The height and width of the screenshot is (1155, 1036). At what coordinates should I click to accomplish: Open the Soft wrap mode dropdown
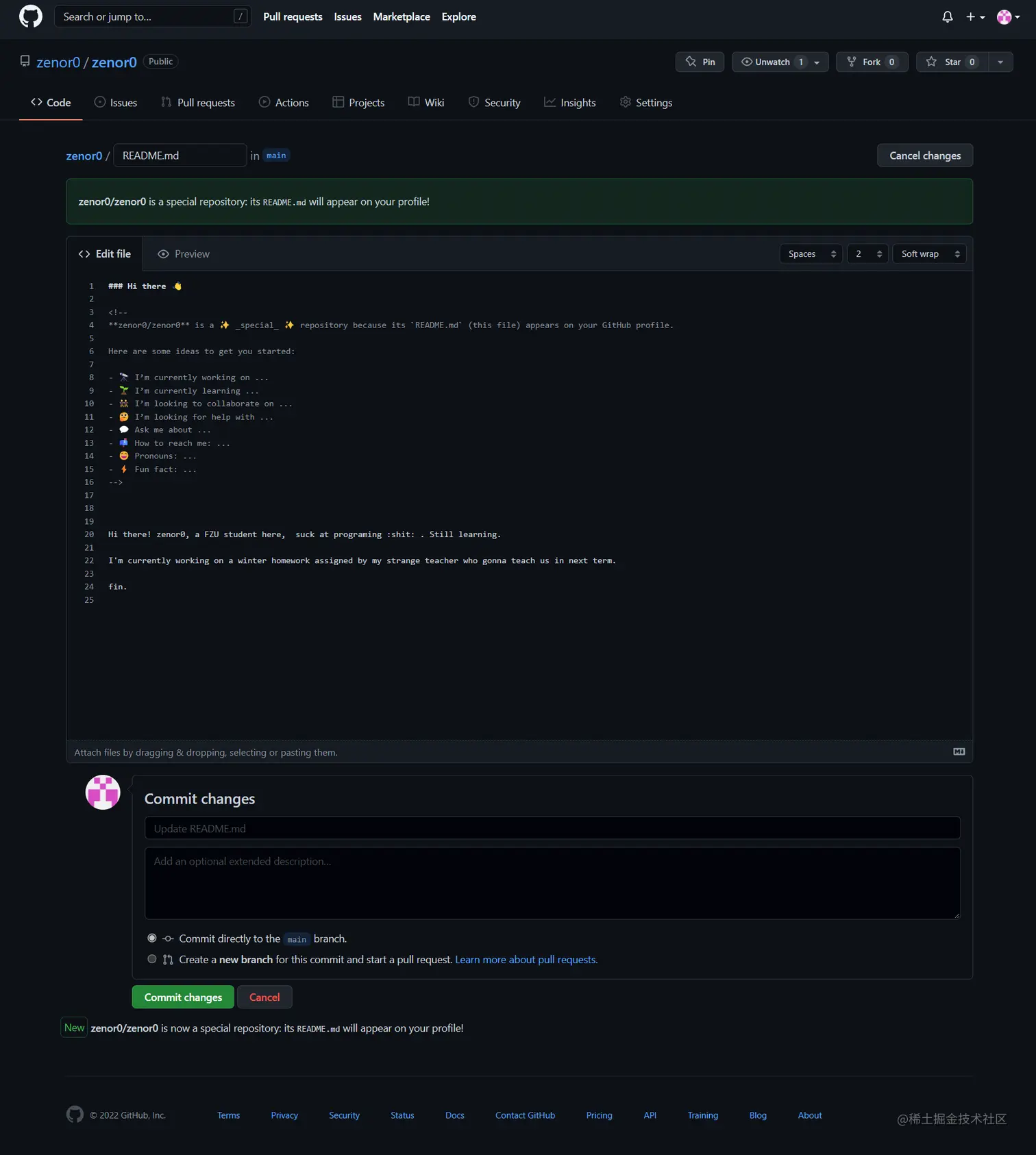coord(929,254)
